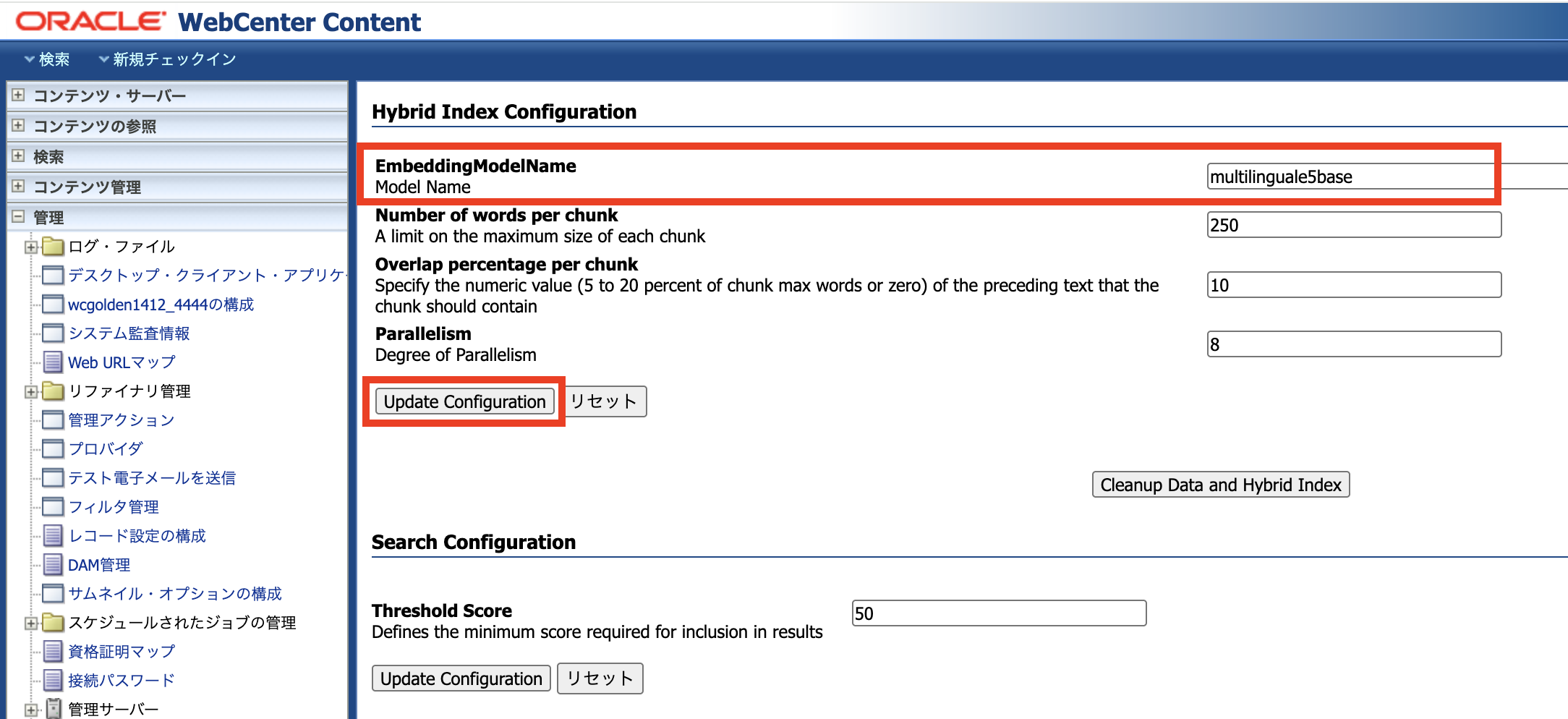Screen dimensions: 1568x719
Task: Open the テスト電子メールを送信 link
Action: [152, 478]
